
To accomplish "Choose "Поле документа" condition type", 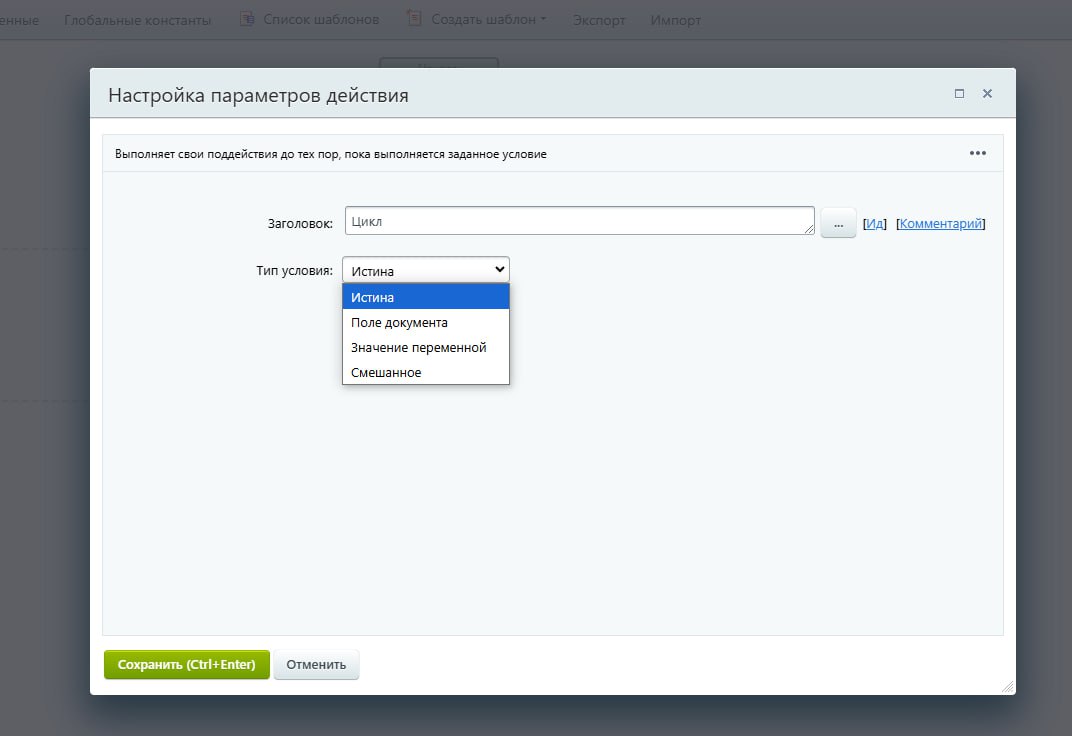I will point(425,323).
